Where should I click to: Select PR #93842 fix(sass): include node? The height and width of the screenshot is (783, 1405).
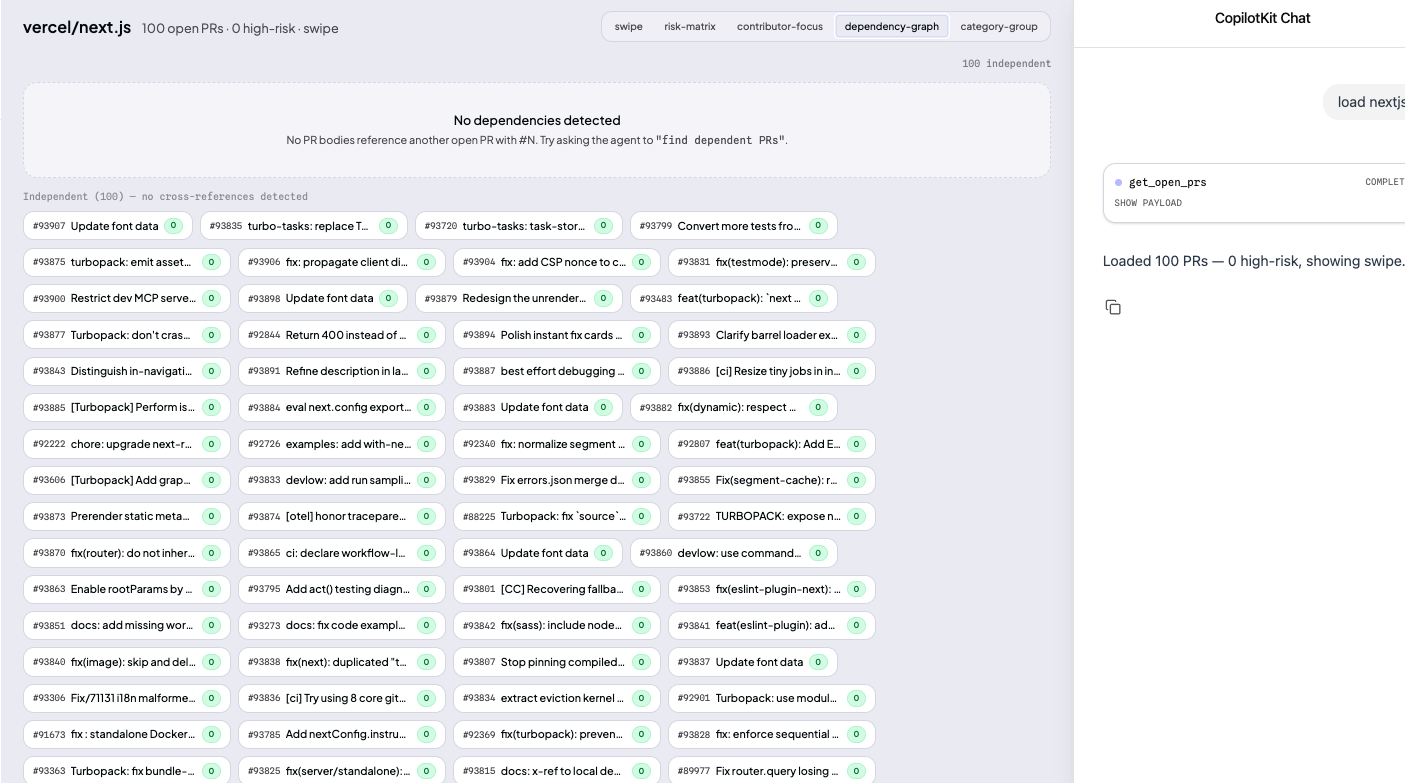(x=557, y=625)
